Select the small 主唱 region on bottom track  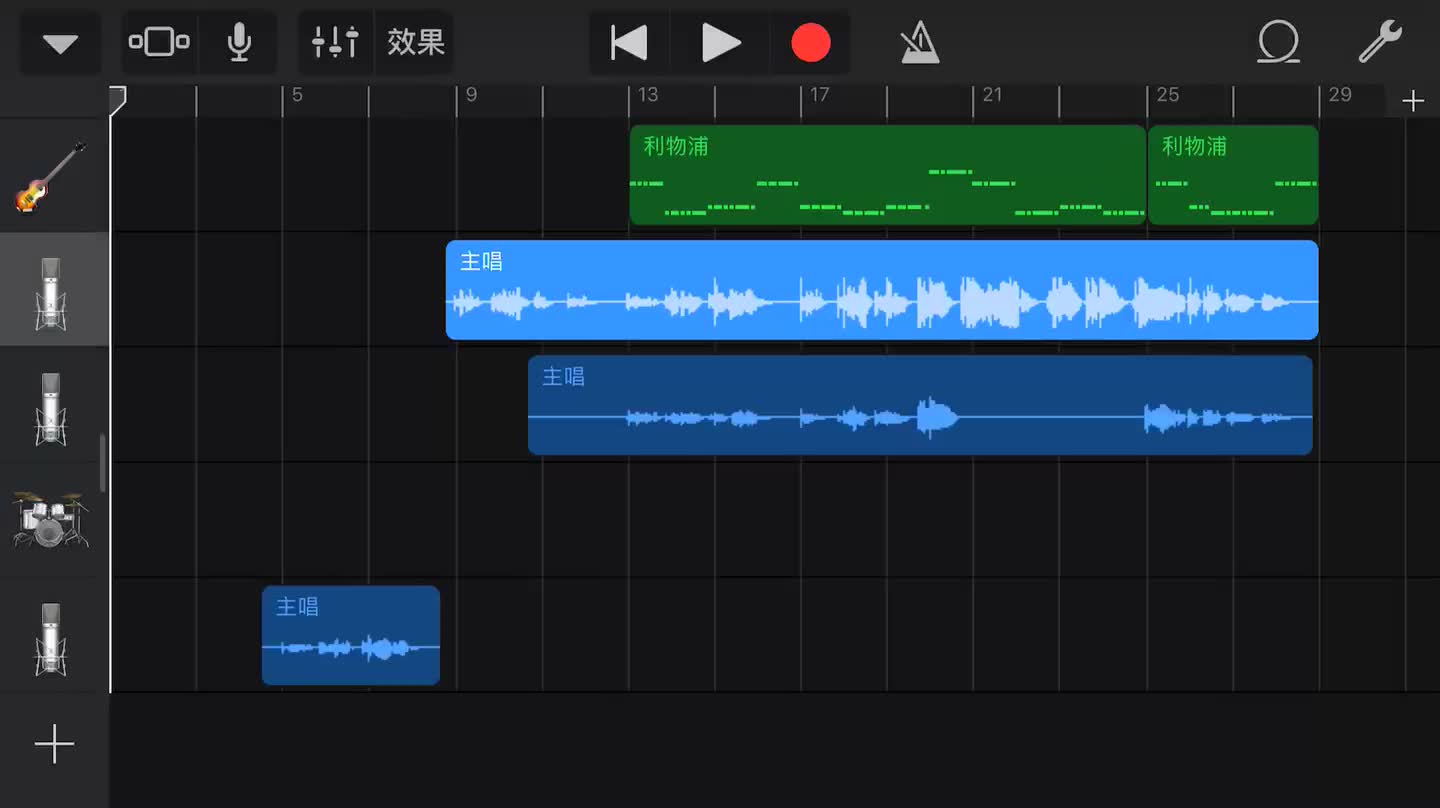tap(351, 635)
